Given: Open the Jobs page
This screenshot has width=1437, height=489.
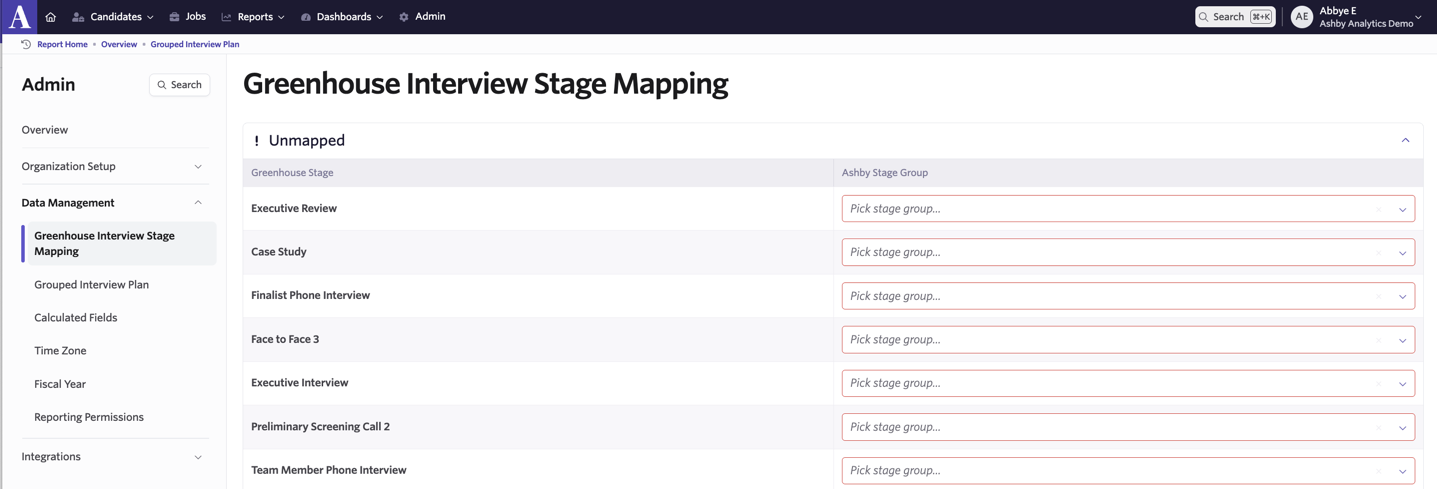Looking at the screenshot, I should tap(188, 17).
